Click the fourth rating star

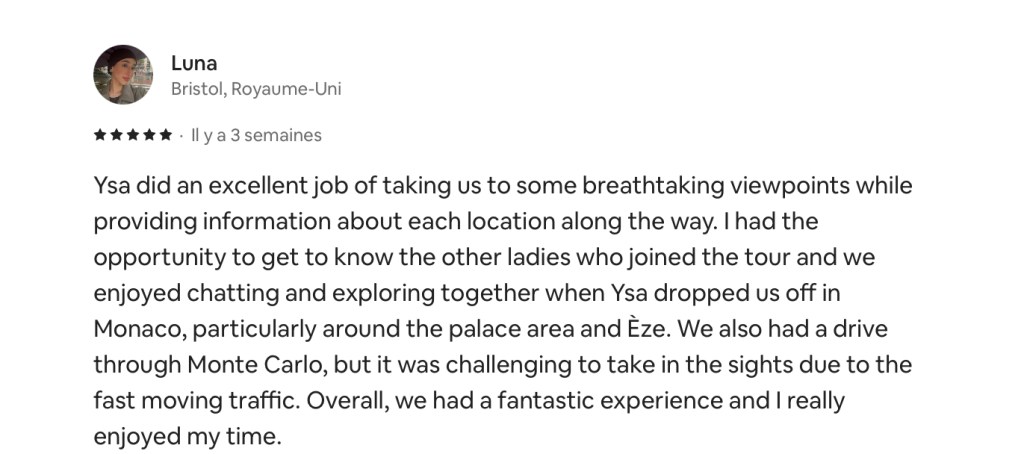click(149, 135)
